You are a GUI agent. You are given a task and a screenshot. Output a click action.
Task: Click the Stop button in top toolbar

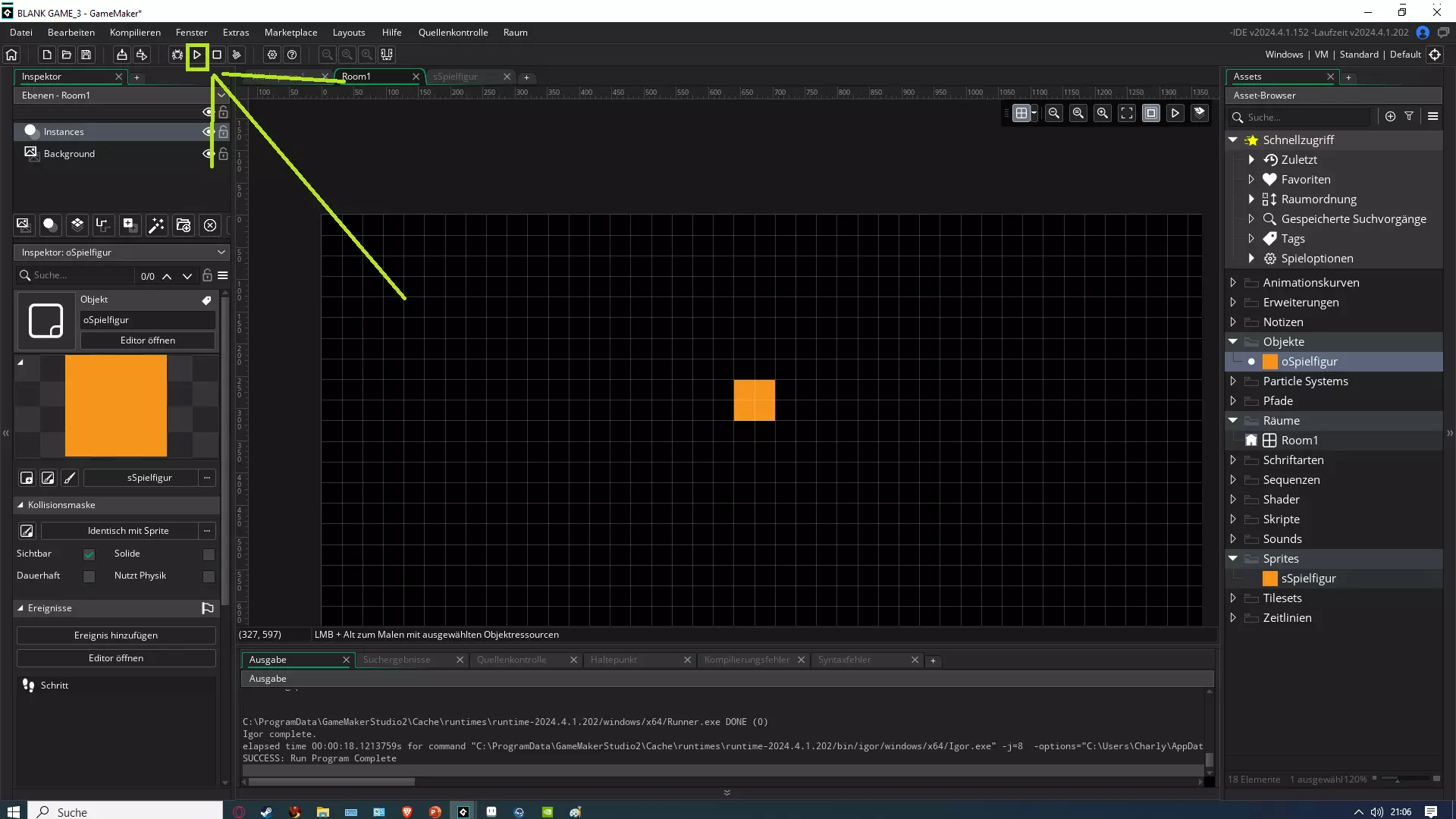pyautogui.click(x=217, y=55)
